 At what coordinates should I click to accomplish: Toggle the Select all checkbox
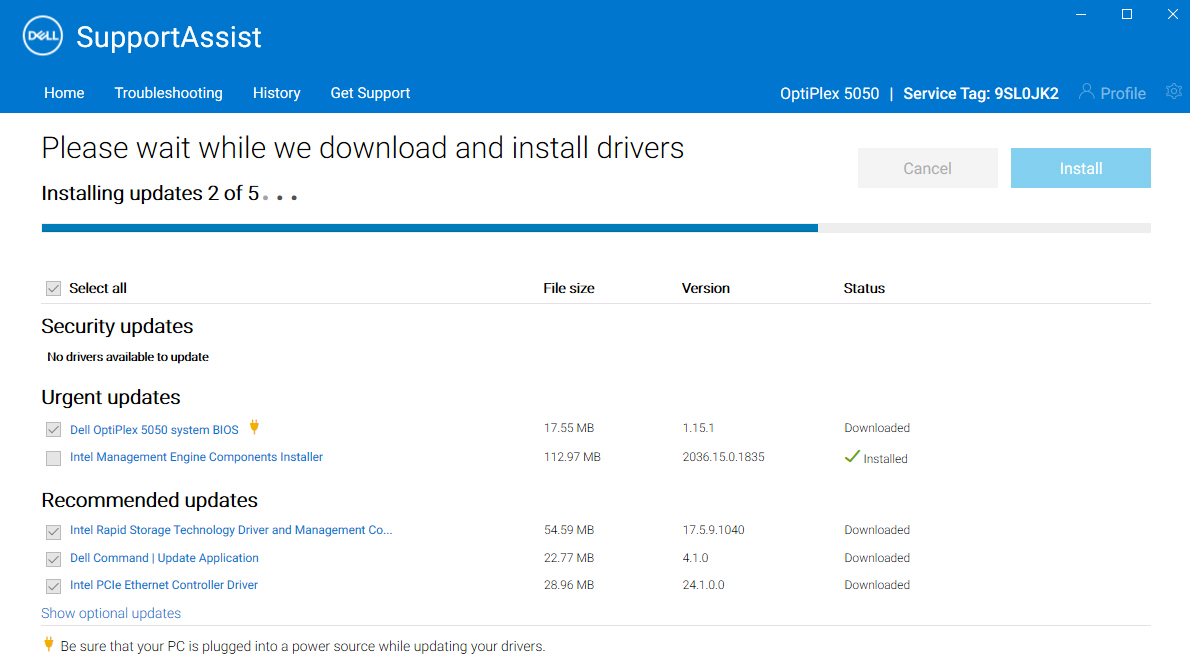click(53, 288)
